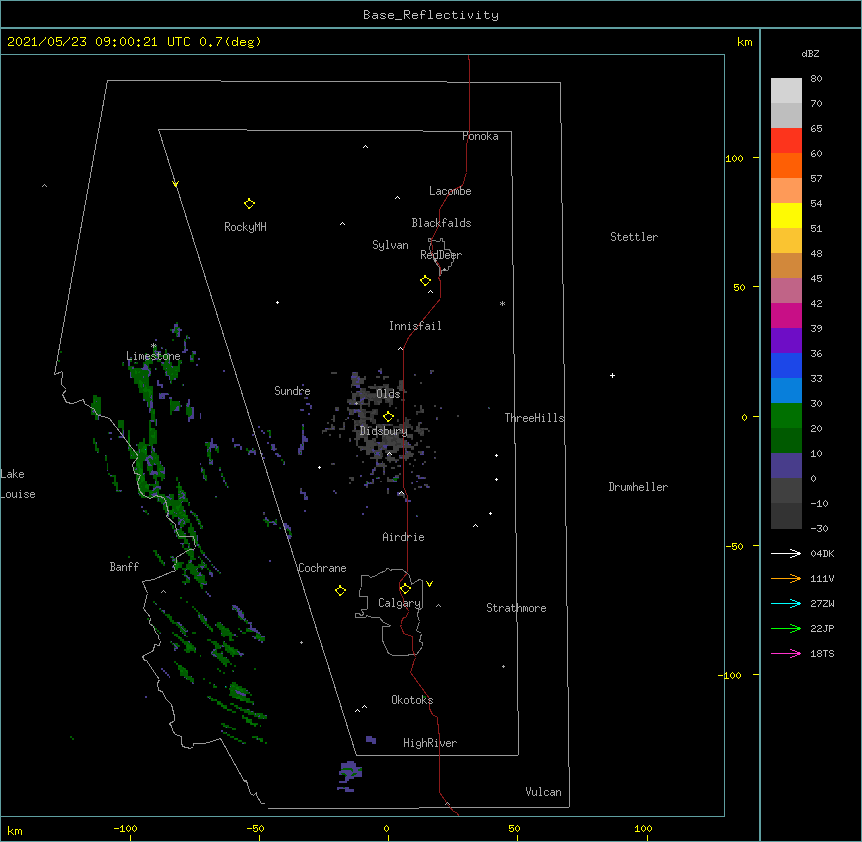Click the Drumheller label
The image size is (862, 842).
point(638,487)
